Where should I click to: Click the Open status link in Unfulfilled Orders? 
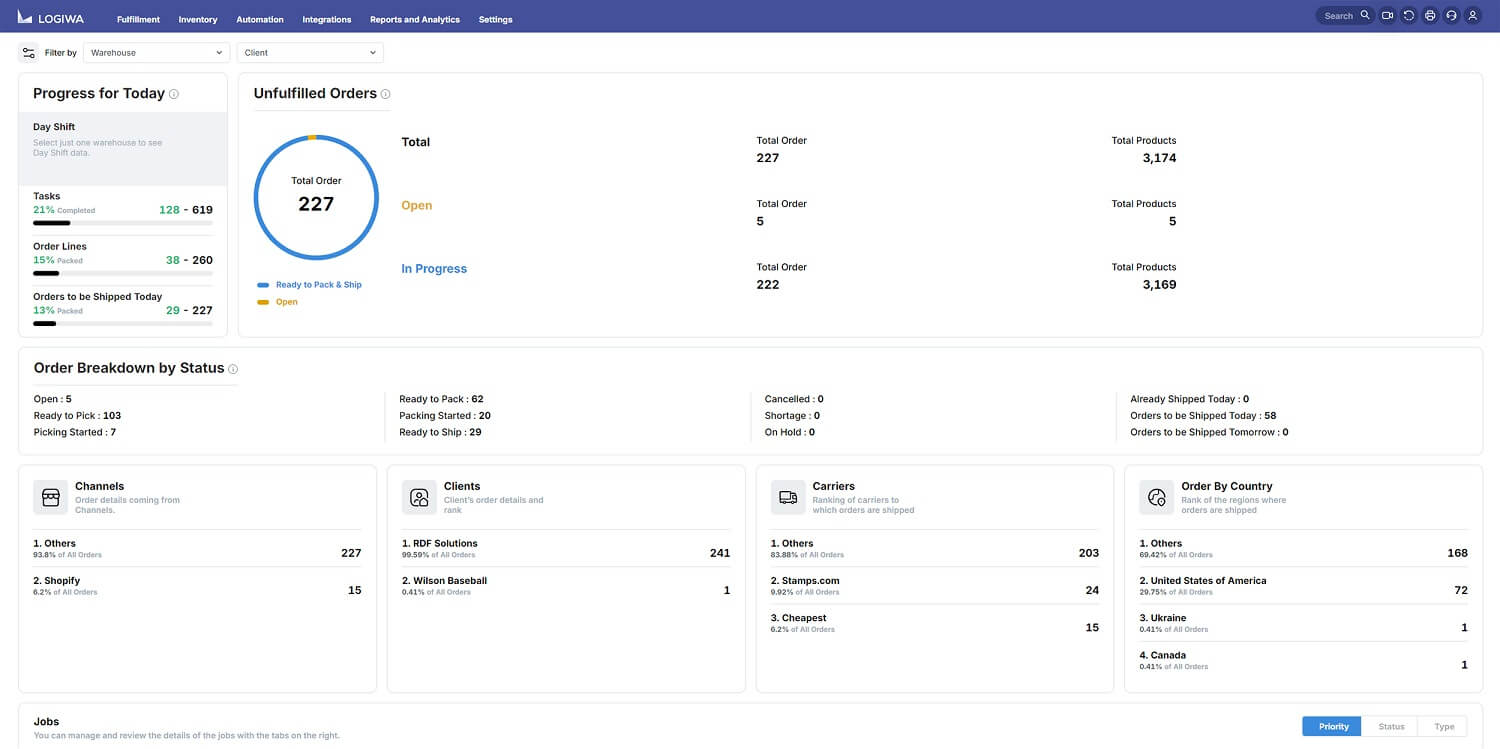pos(416,206)
